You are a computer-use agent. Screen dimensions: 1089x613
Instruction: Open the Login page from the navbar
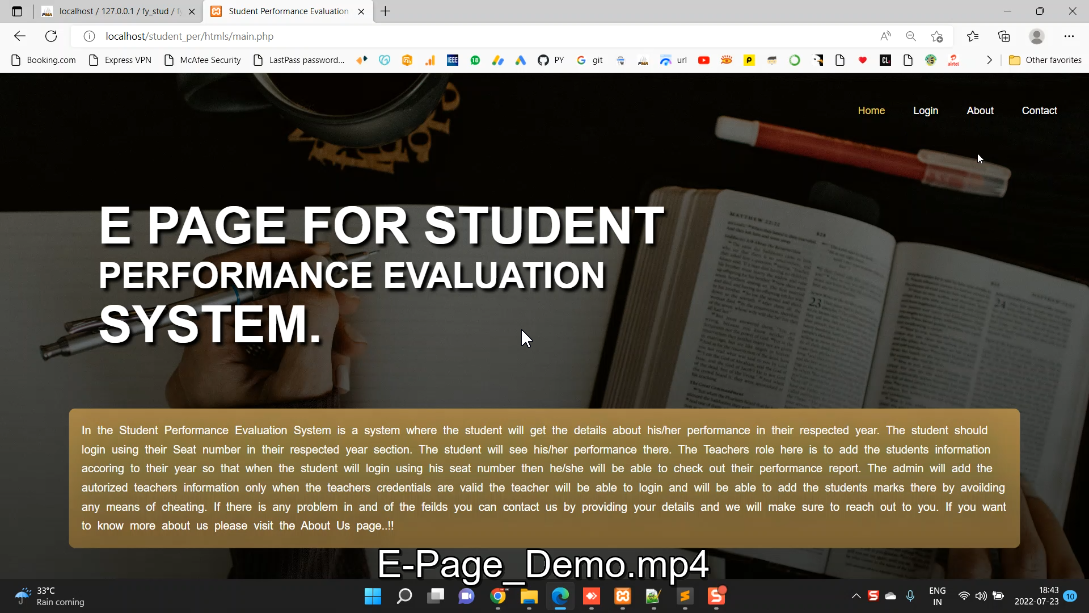coord(925,111)
